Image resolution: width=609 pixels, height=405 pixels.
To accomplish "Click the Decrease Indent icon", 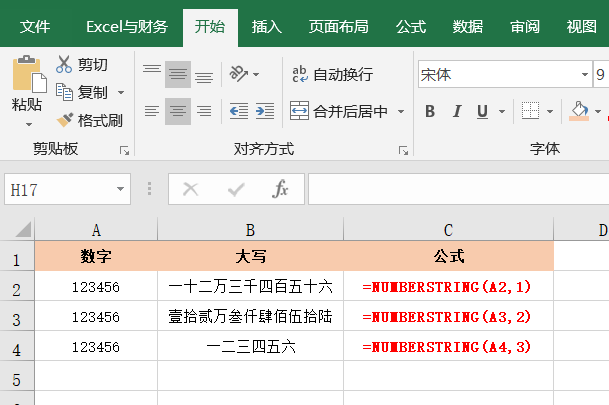I will (239, 111).
